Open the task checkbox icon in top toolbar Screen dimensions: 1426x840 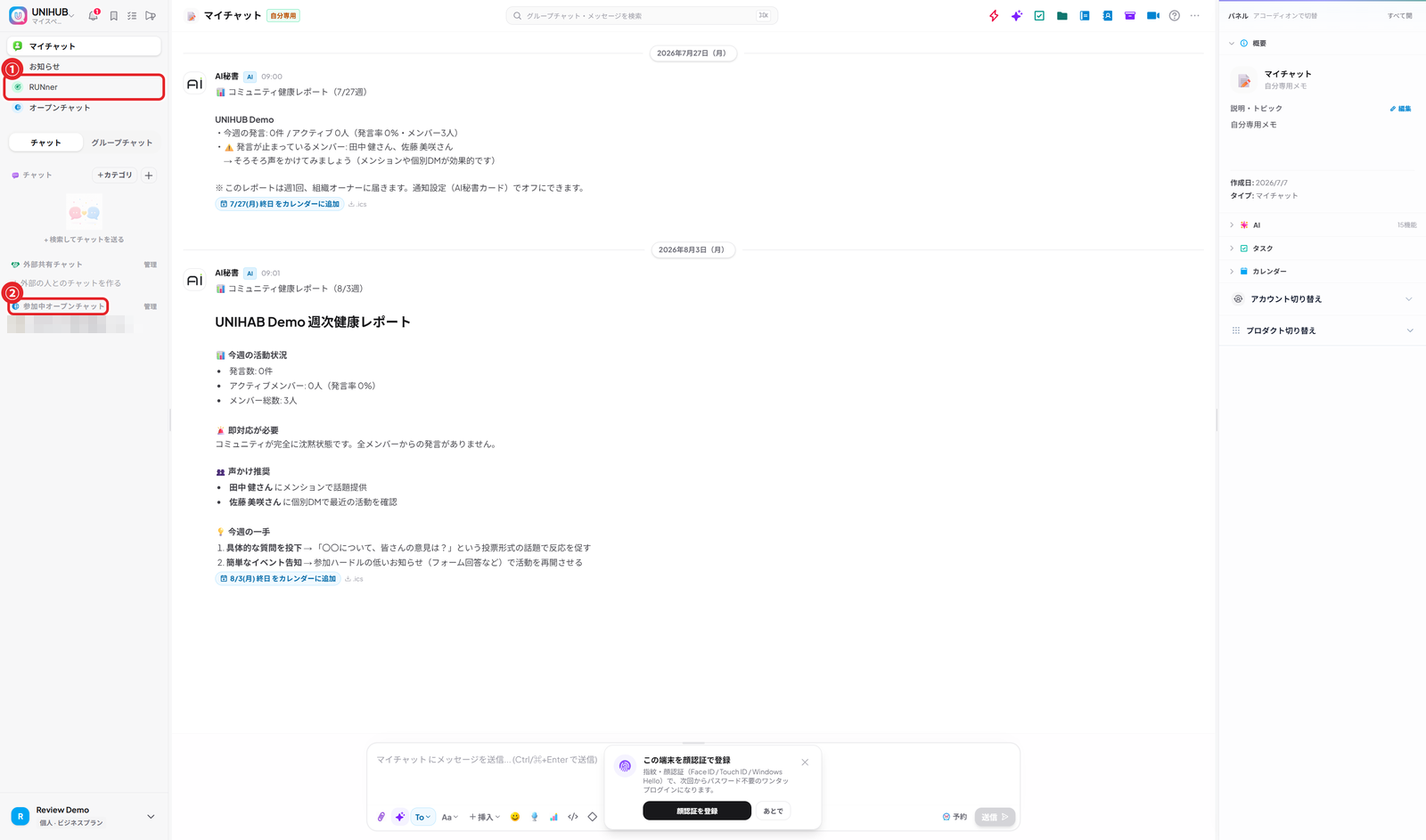[1039, 16]
